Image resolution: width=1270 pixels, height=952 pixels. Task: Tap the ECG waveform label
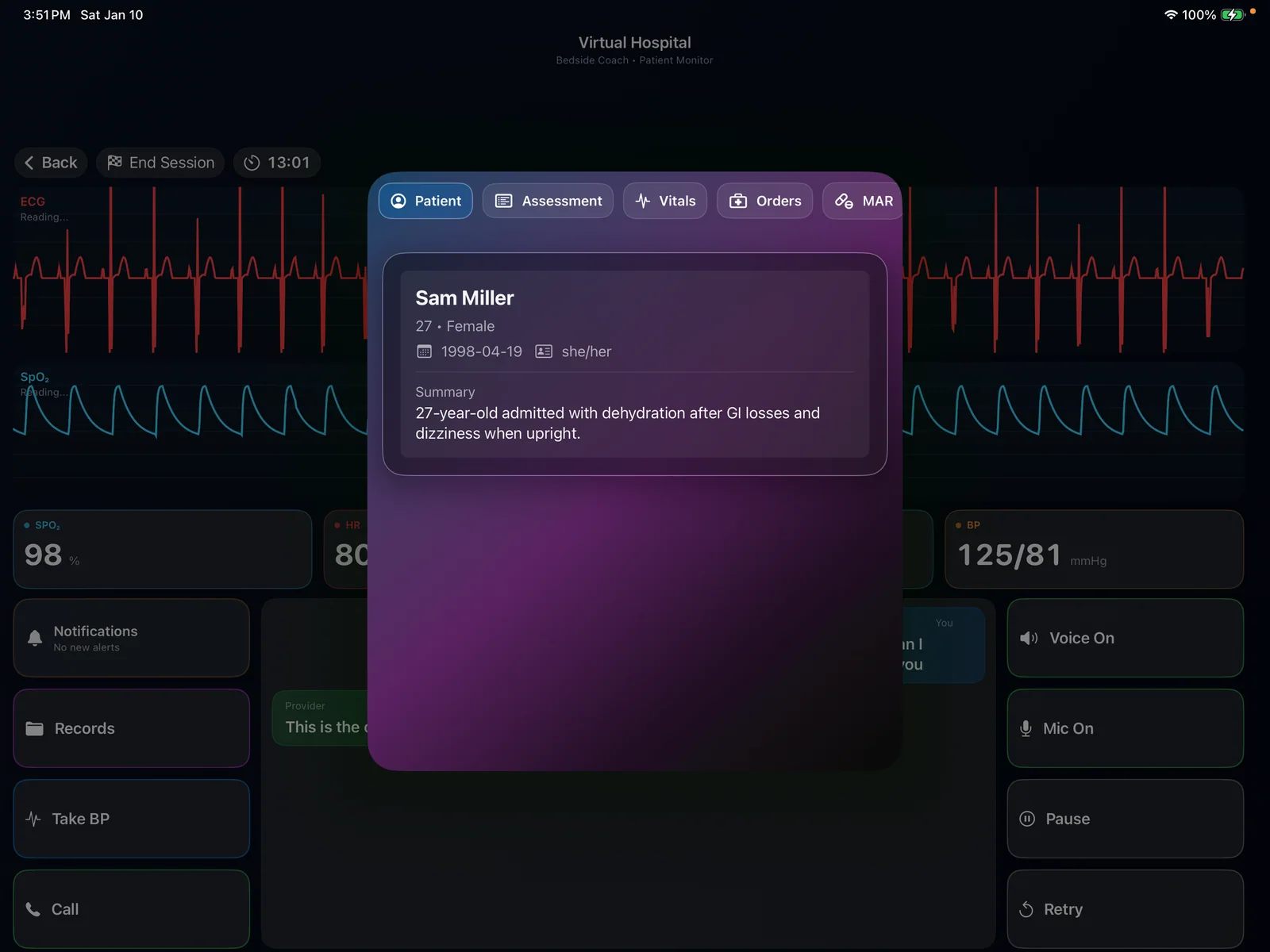[x=33, y=202]
